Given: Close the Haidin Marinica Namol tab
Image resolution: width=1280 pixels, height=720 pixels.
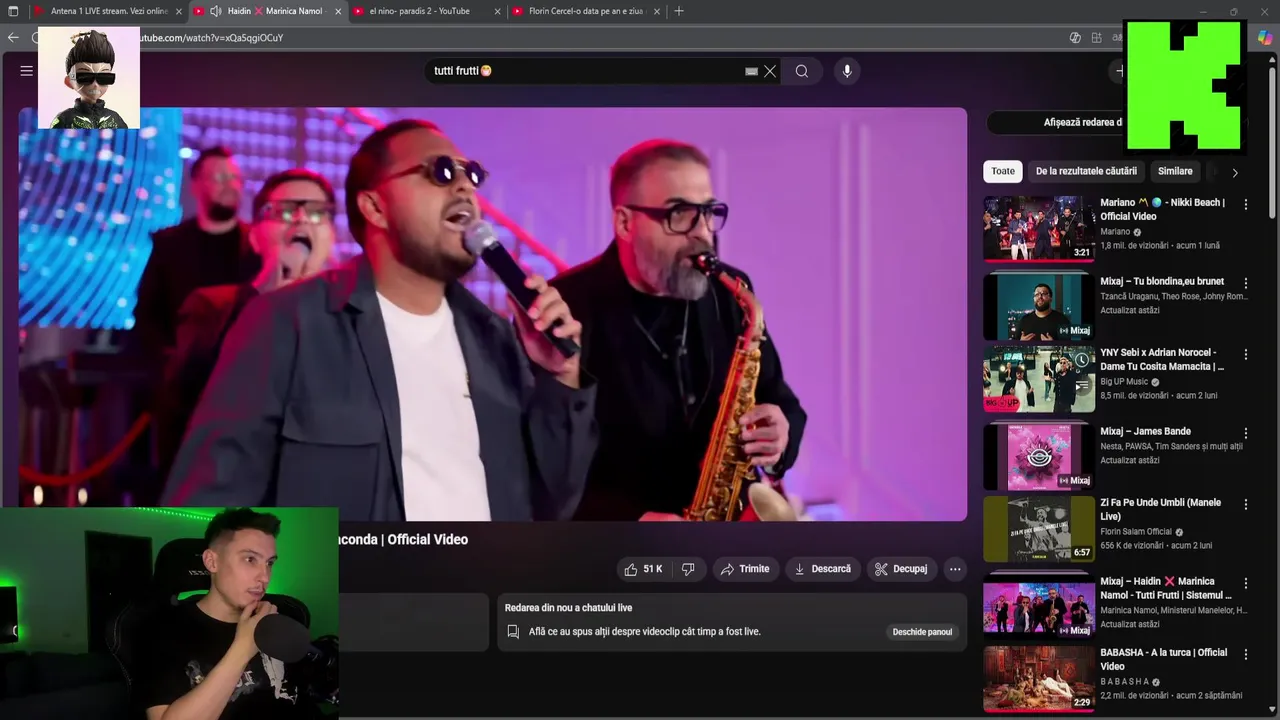Looking at the screenshot, I should [x=338, y=11].
